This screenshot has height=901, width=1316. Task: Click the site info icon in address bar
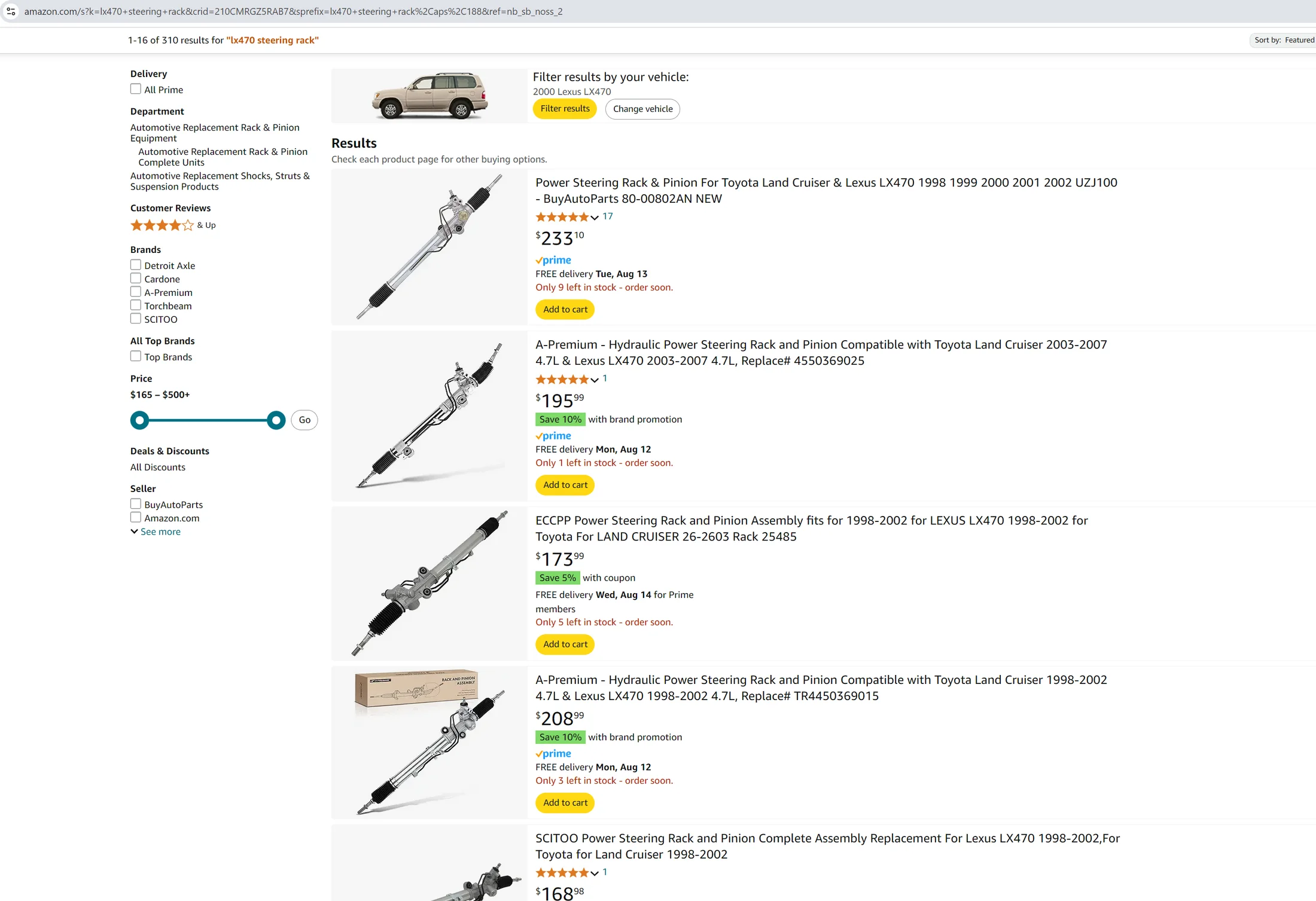[11, 11]
